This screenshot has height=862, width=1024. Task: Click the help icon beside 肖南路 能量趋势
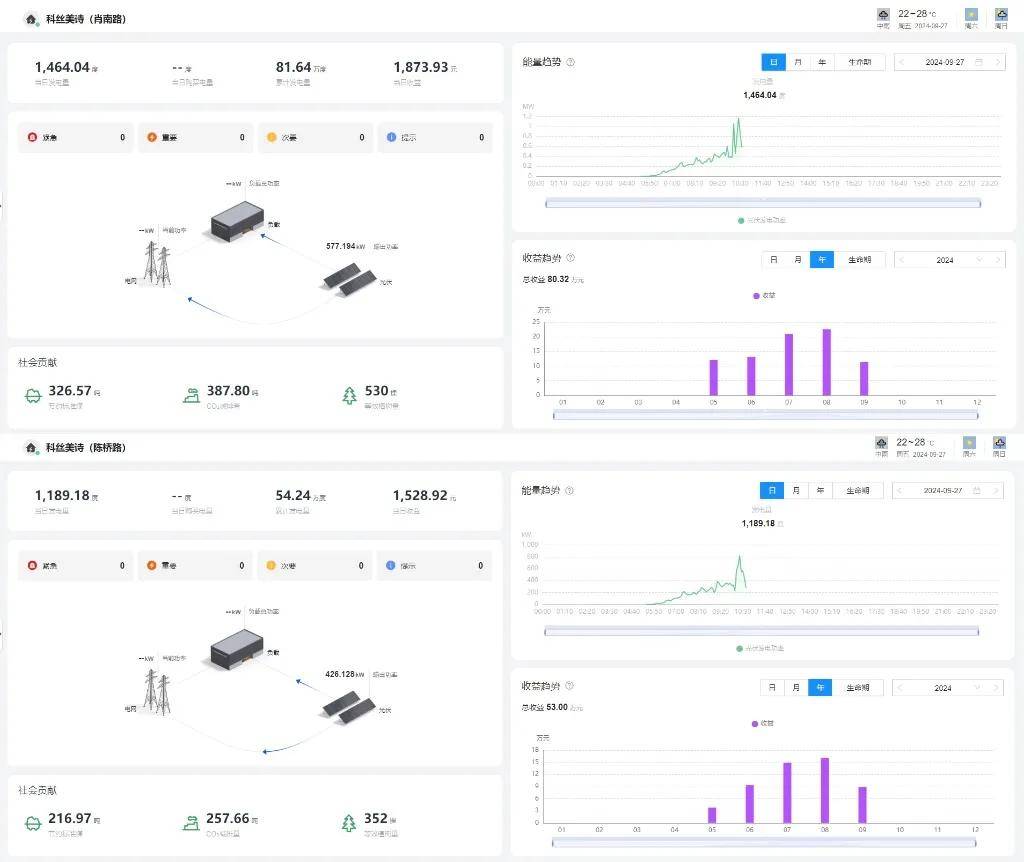click(x=570, y=62)
